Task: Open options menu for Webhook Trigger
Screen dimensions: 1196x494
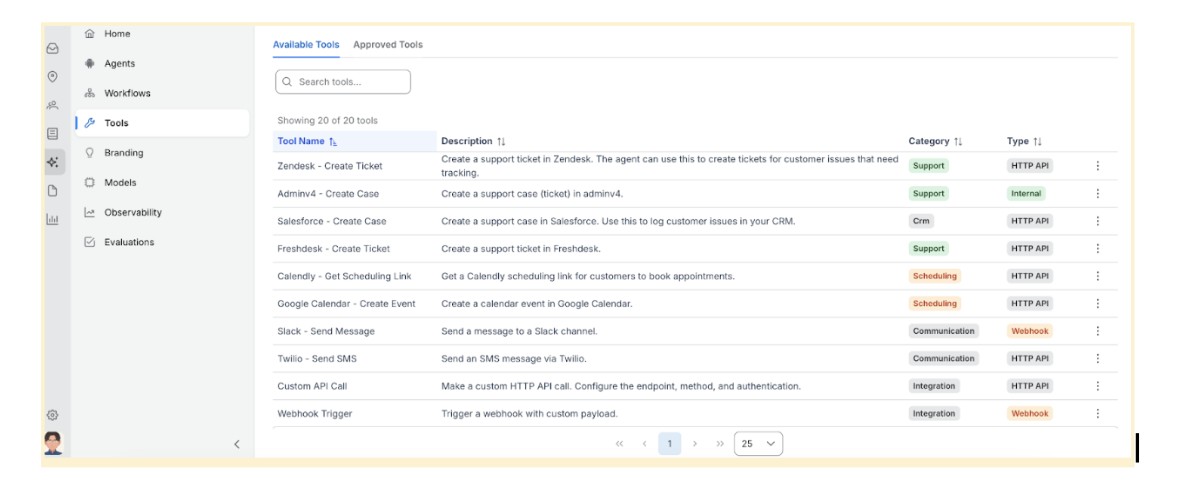Action: 1098,413
